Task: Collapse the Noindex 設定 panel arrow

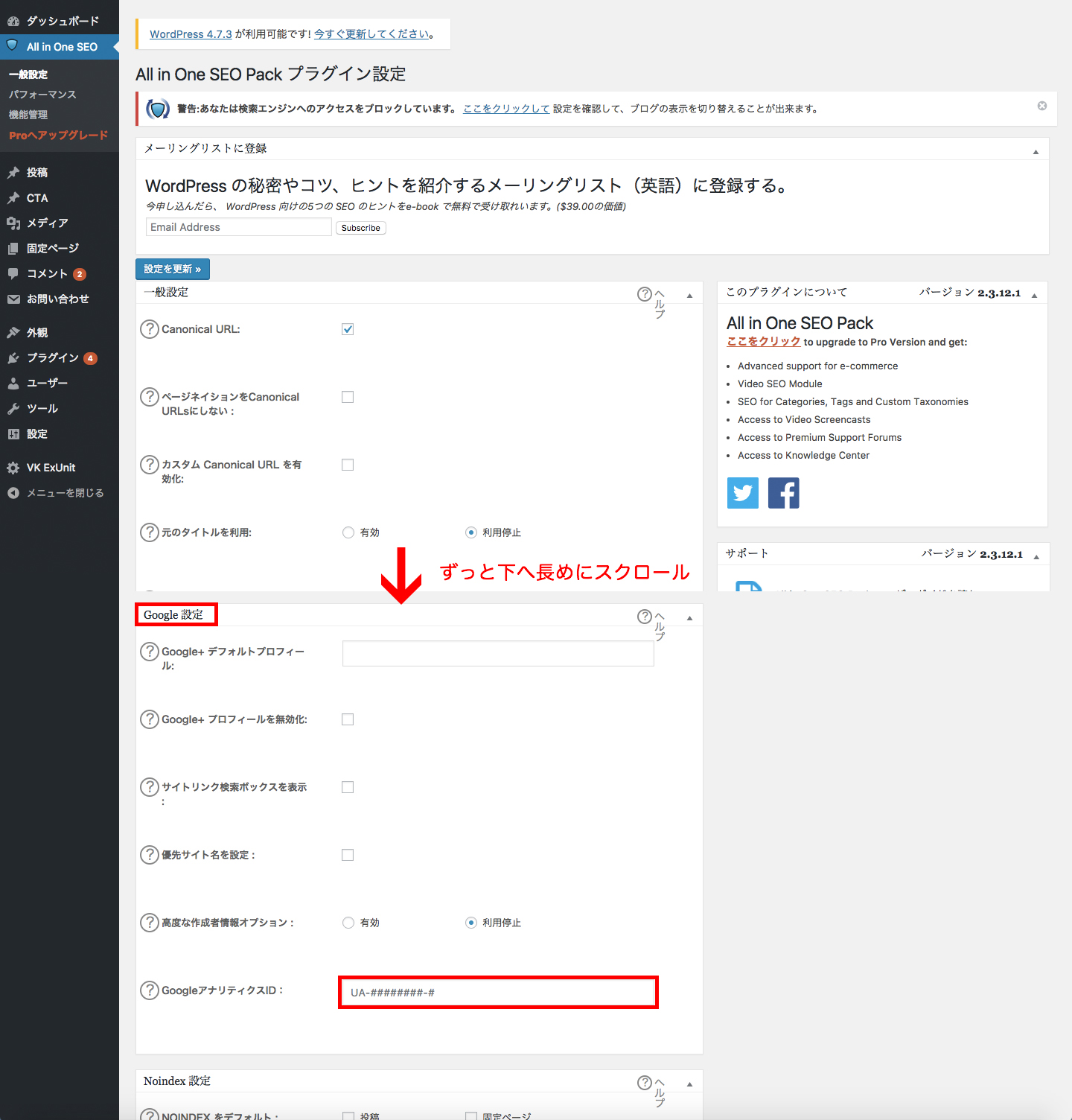Action: click(x=689, y=1084)
